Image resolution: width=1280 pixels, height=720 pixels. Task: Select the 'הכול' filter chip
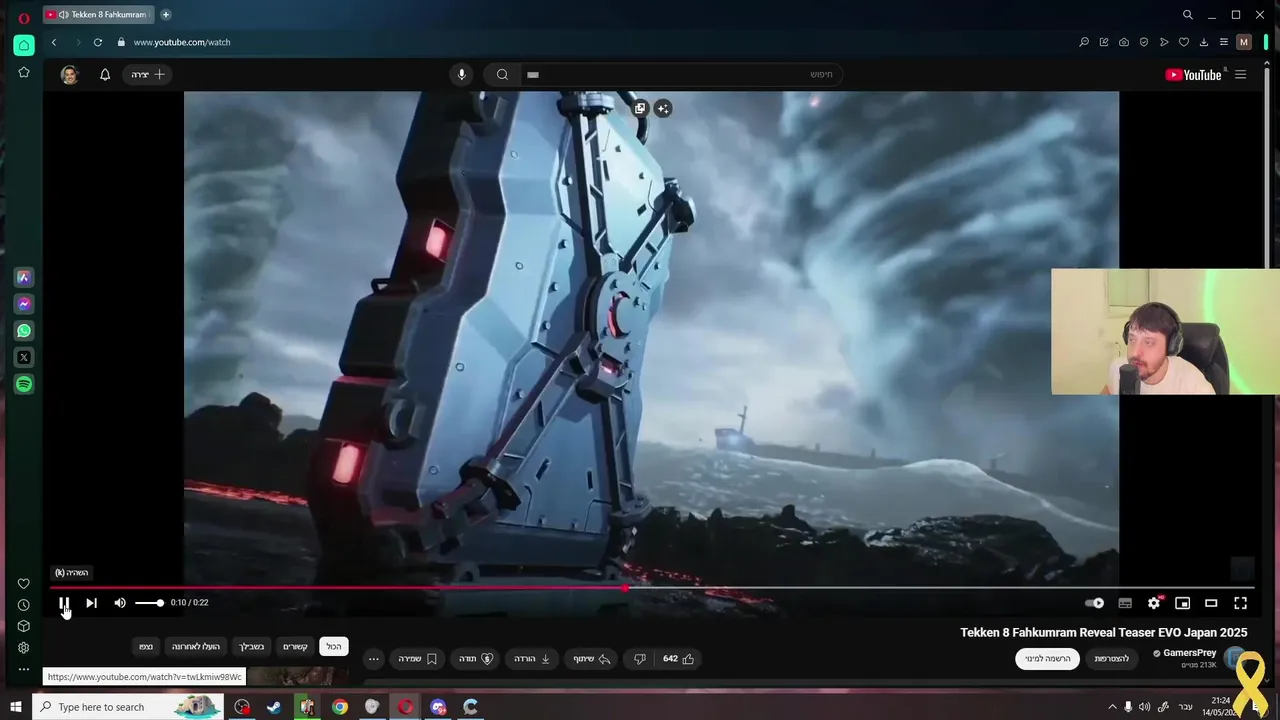coord(334,647)
